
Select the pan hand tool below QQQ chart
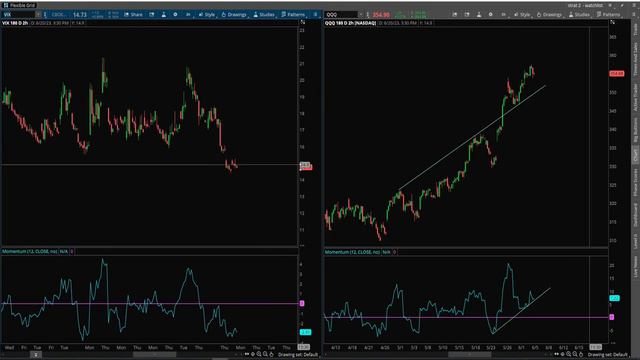click(x=581, y=354)
